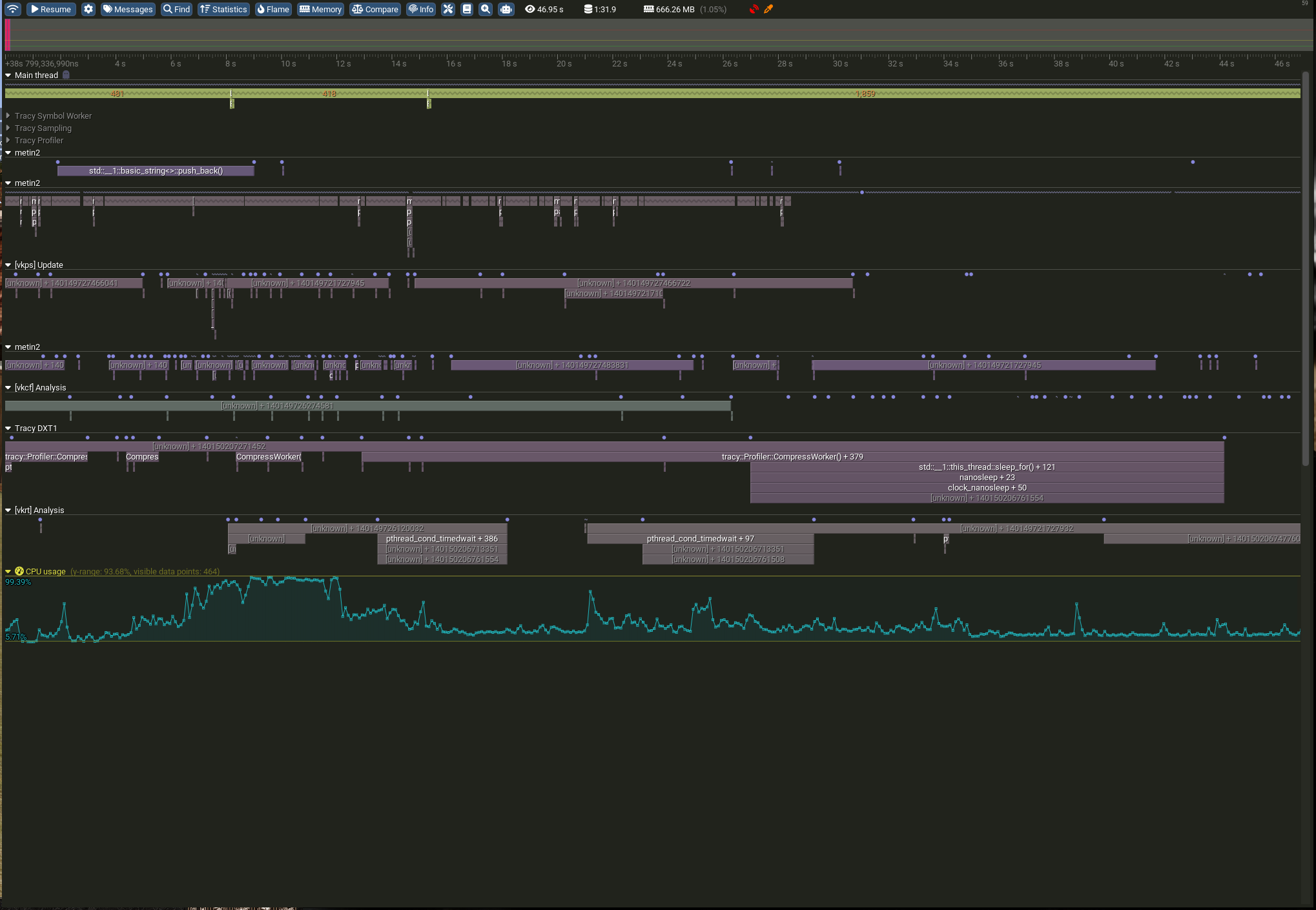1316x910 pixels.
Task: Collapse the [vkps] Update thread
Action: (8, 265)
